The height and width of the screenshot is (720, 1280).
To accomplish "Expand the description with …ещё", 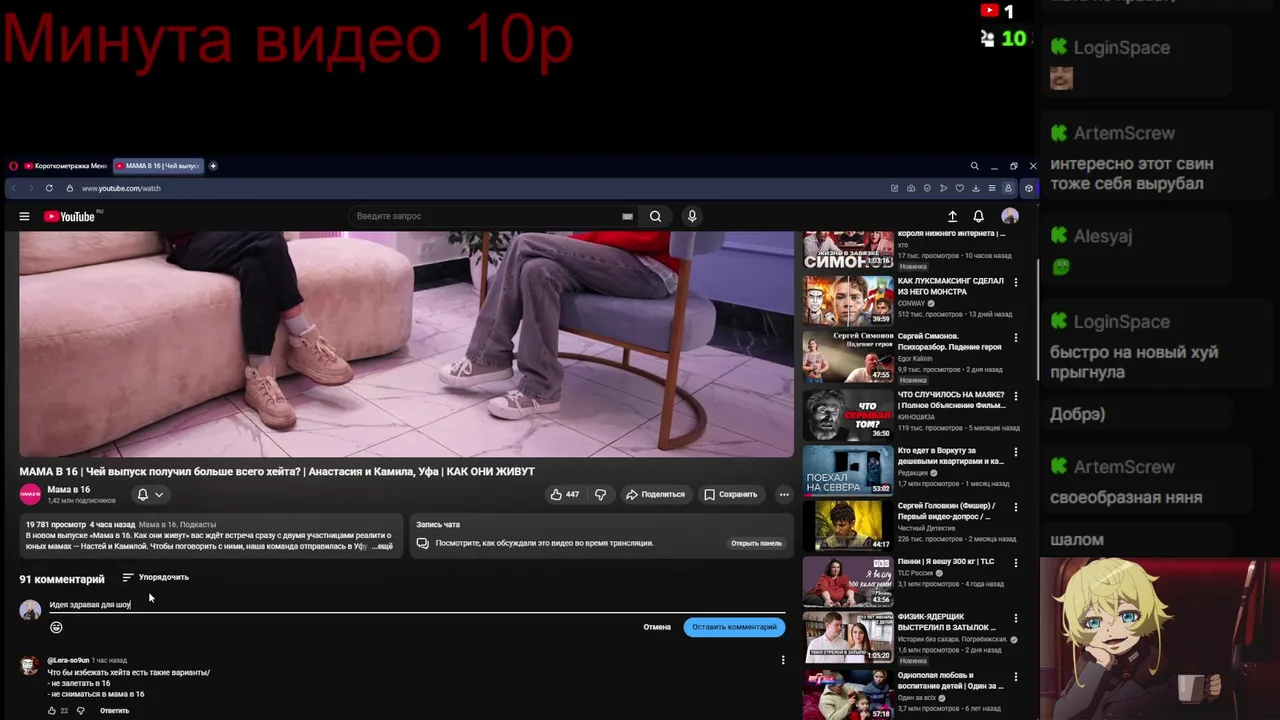I will (383, 546).
